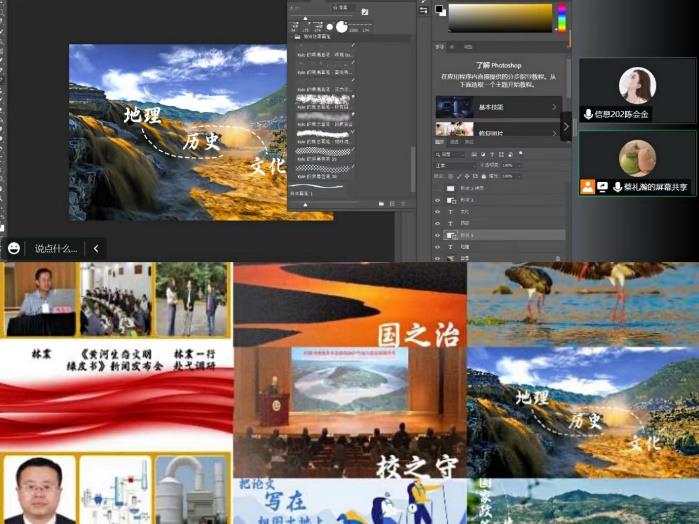Collapse the chat bar with left chevron

[x=96, y=248]
